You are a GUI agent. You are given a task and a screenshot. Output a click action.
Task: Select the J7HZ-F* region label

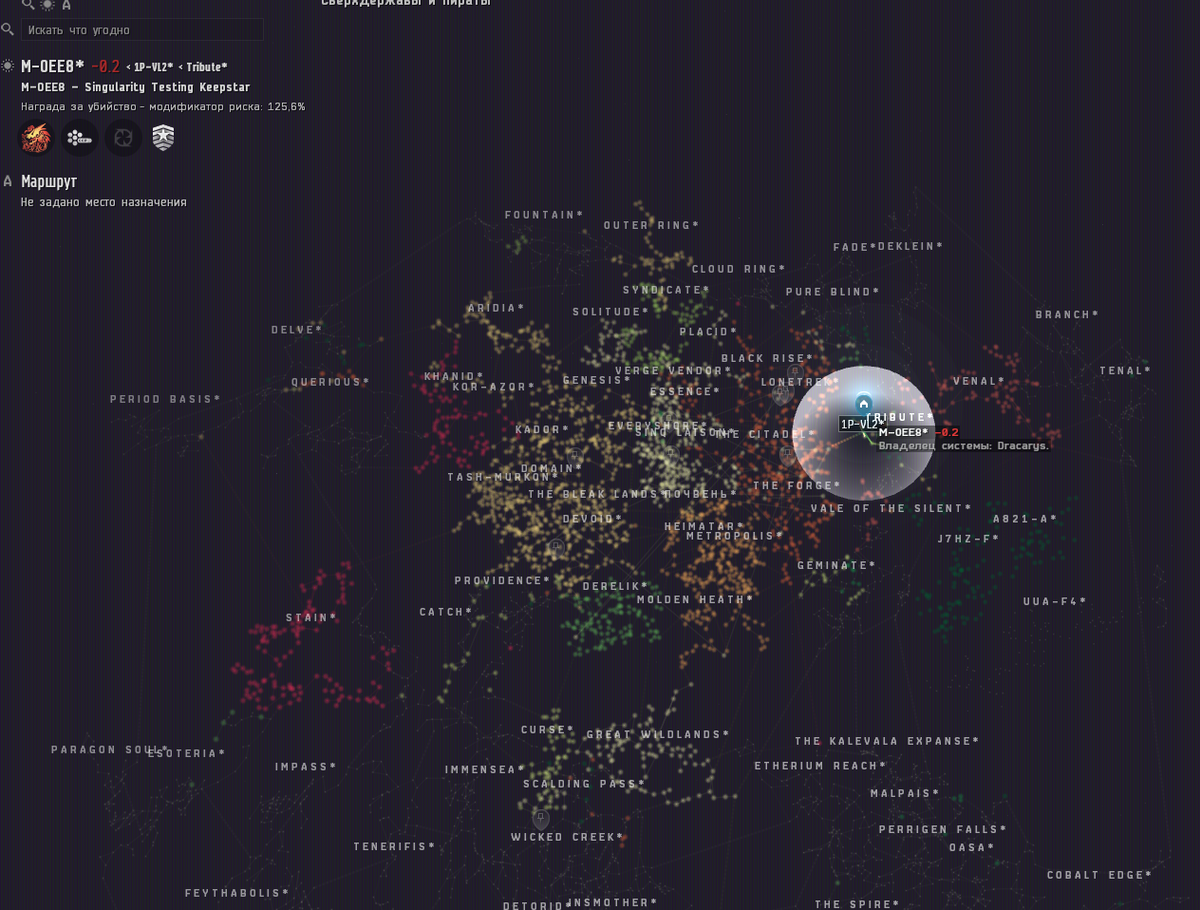[969, 539]
